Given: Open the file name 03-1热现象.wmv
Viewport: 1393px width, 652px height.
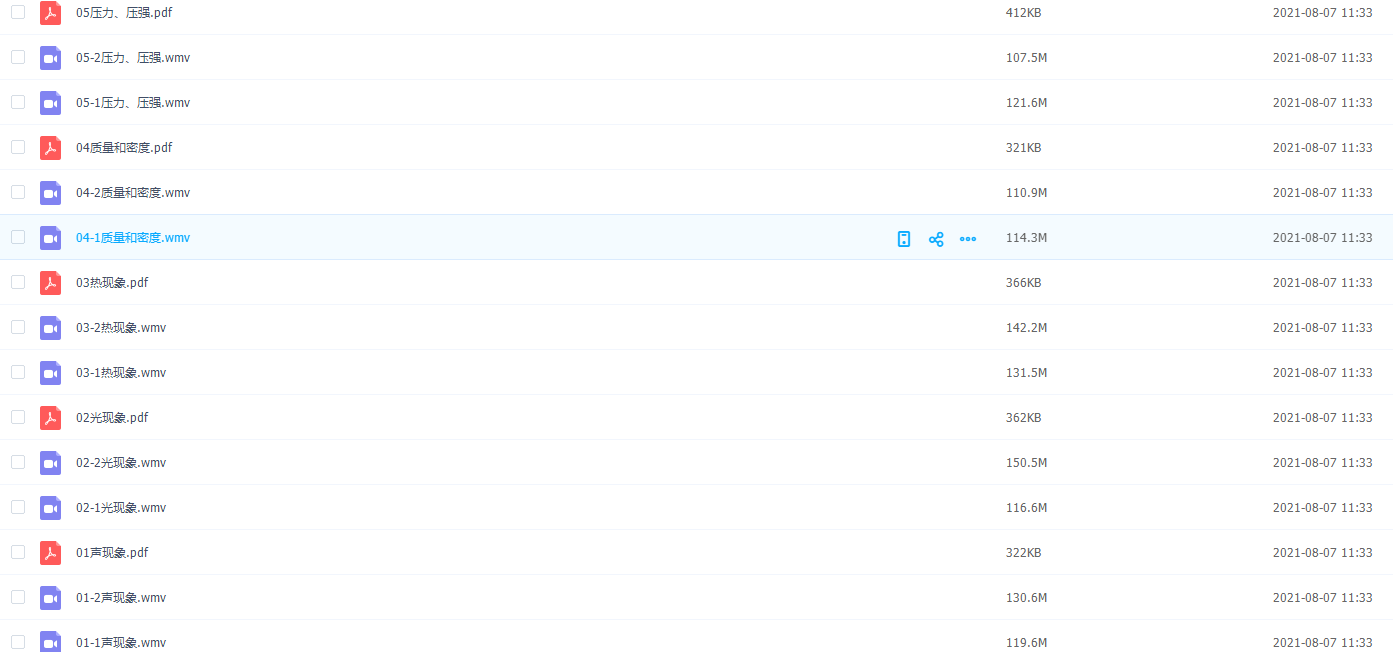Looking at the screenshot, I should (x=121, y=373).
